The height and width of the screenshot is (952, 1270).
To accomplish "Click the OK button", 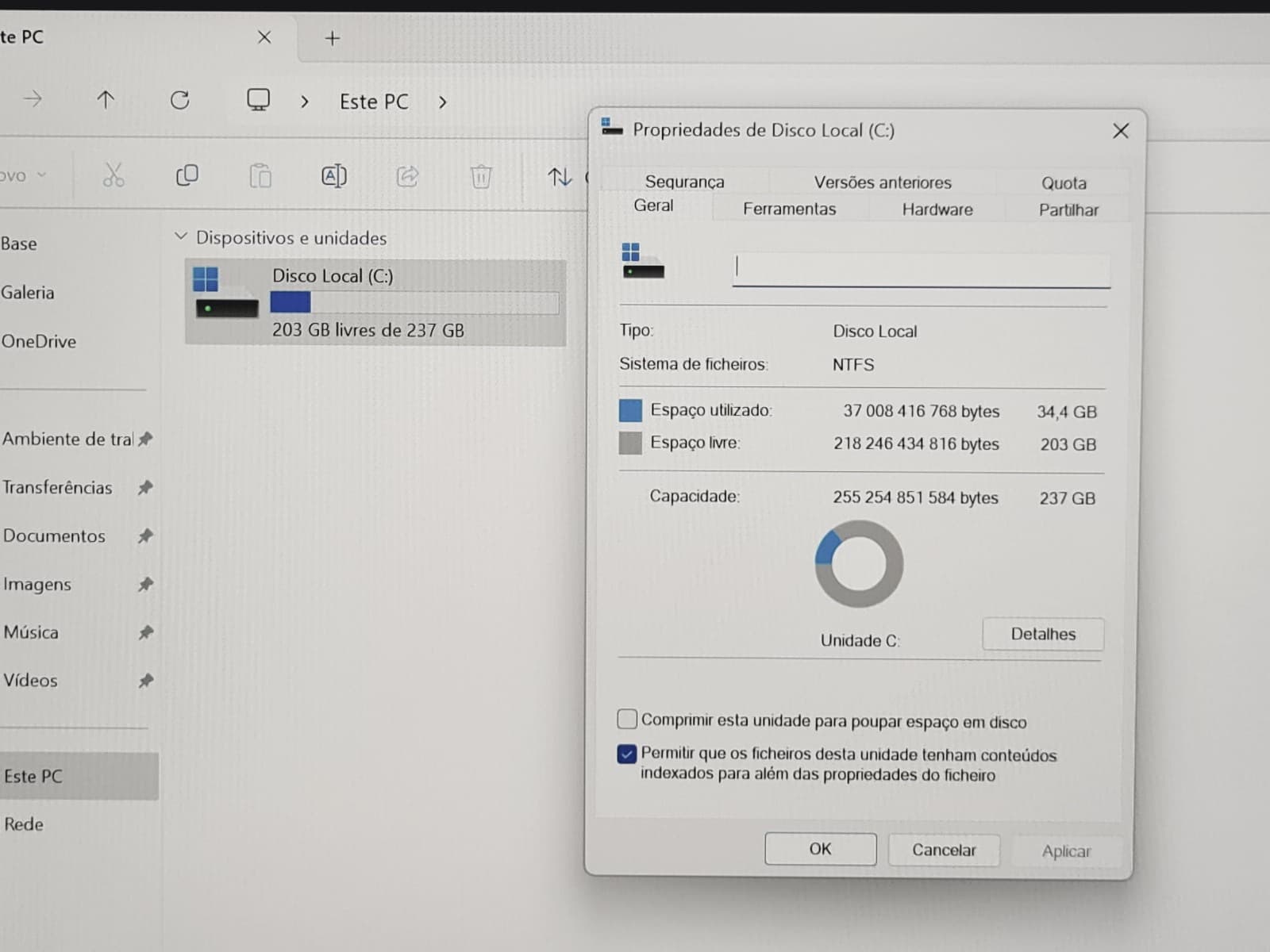I will tap(821, 849).
